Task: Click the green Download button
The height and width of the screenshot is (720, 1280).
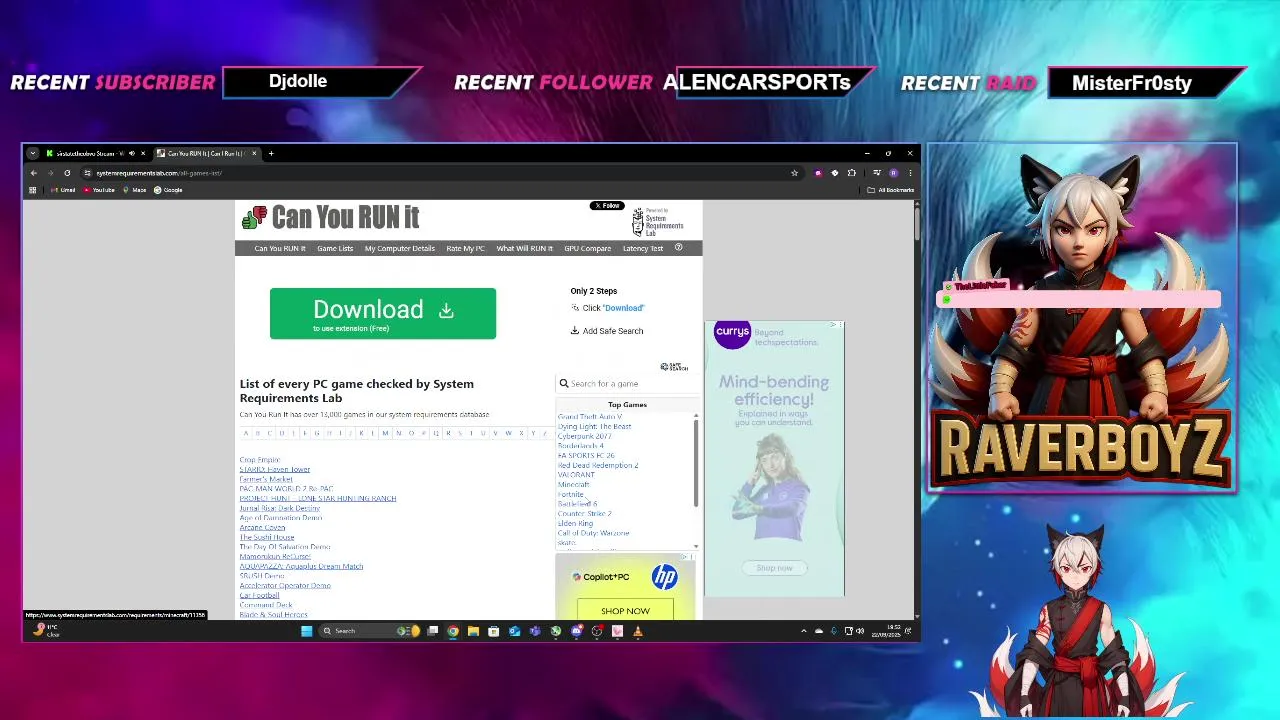Action: point(383,313)
